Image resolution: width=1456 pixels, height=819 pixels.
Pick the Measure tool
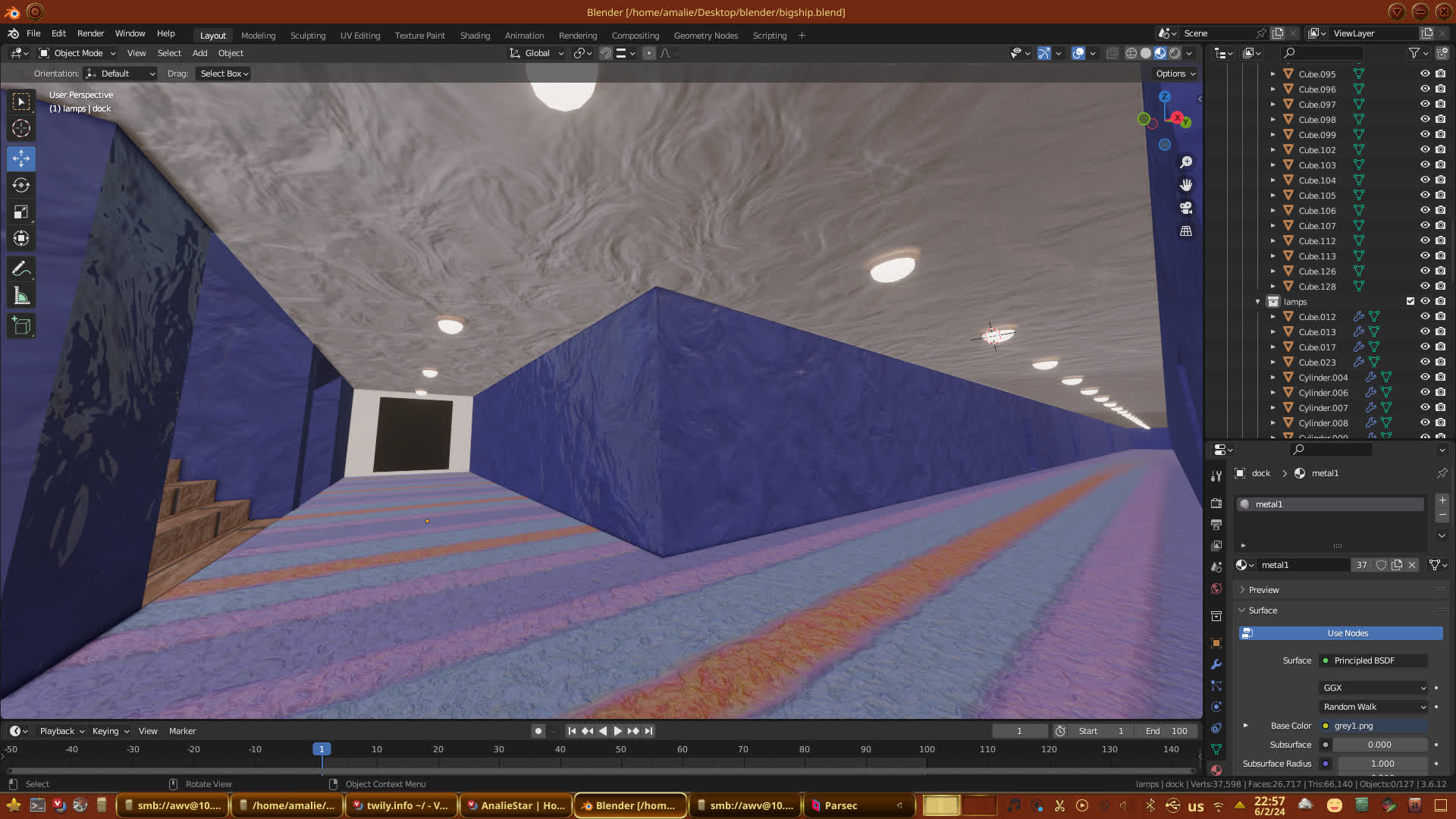[x=21, y=297]
